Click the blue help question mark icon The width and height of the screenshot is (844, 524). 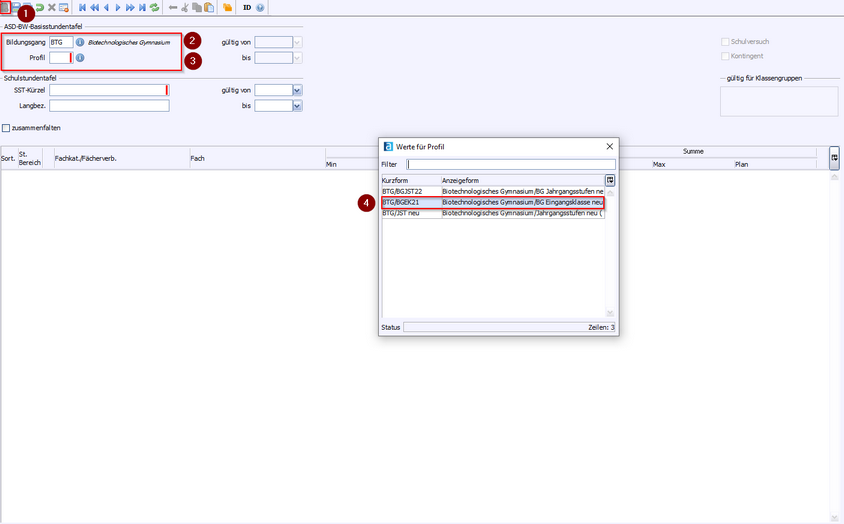pyautogui.click(x=260, y=7)
